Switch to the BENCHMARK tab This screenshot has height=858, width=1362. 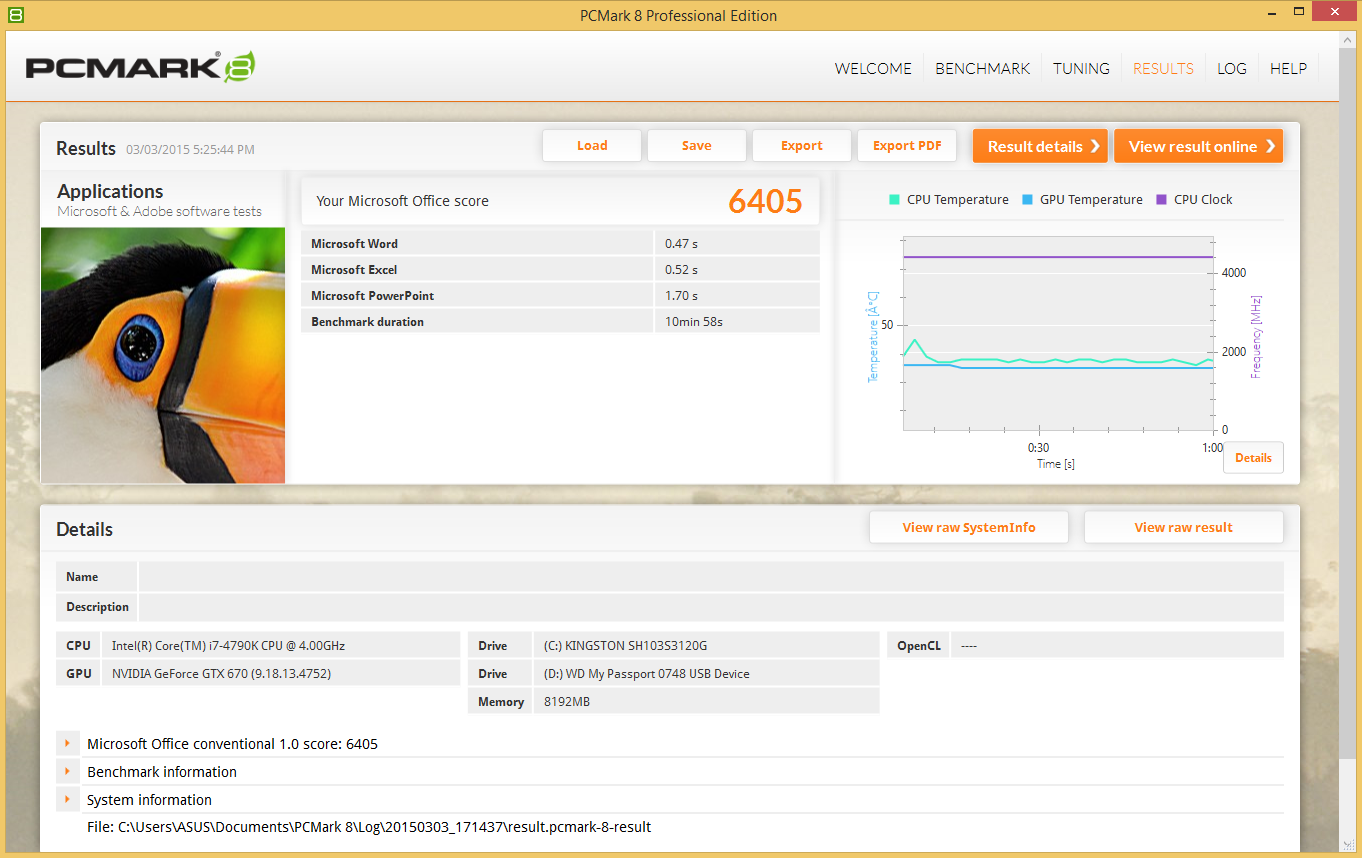click(982, 69)
